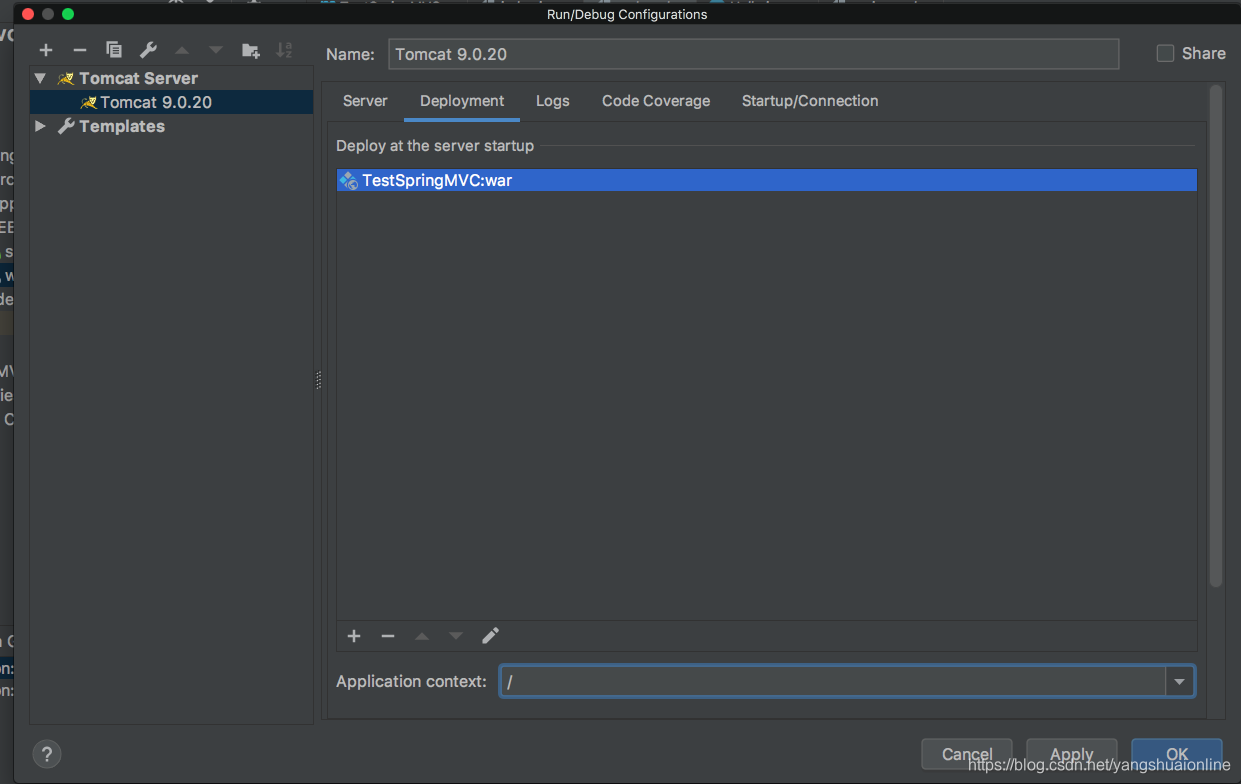Open the Logs tab

[553, 101]
